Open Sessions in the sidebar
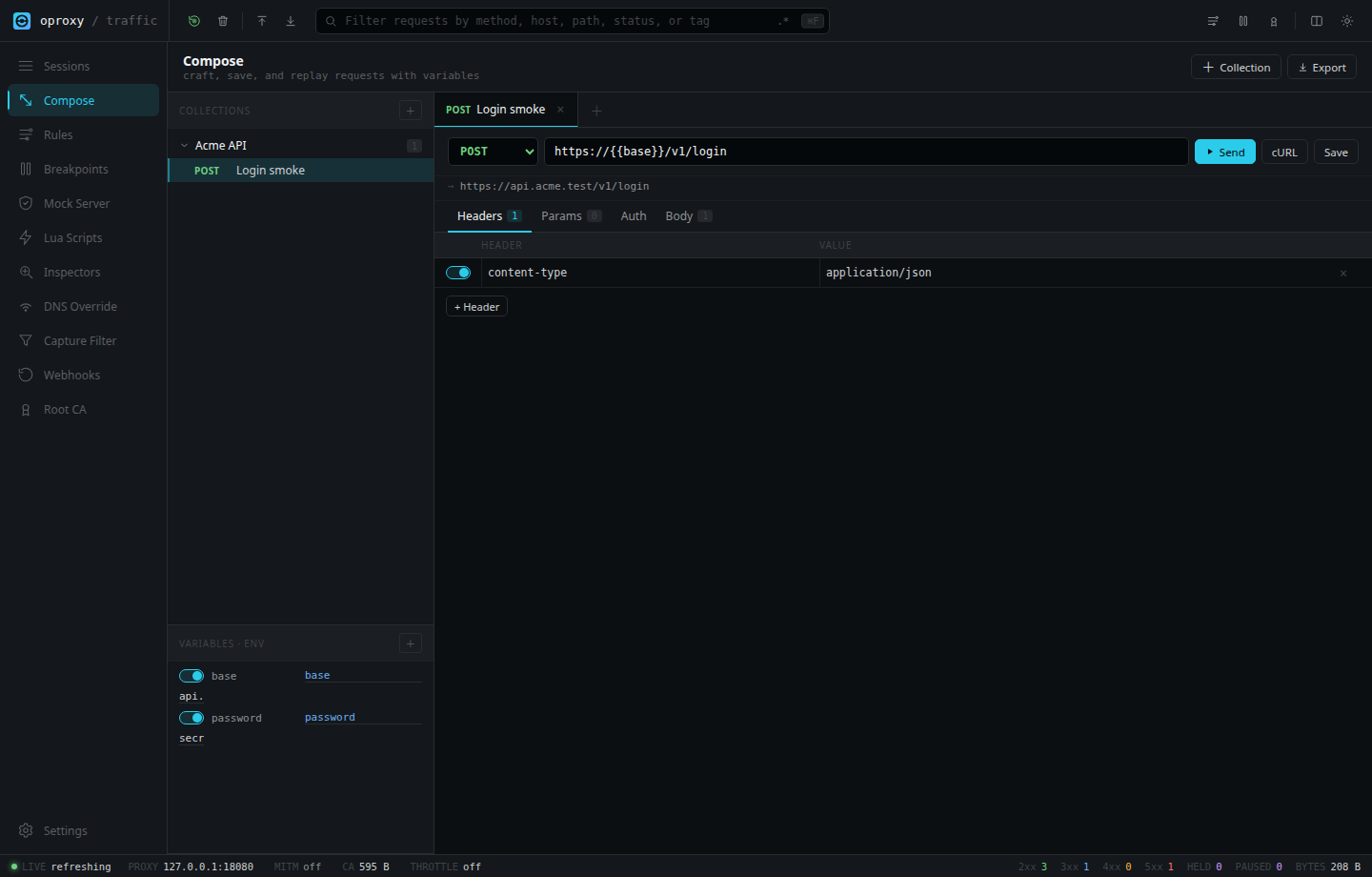1372x877 pixels. [83, 66]
